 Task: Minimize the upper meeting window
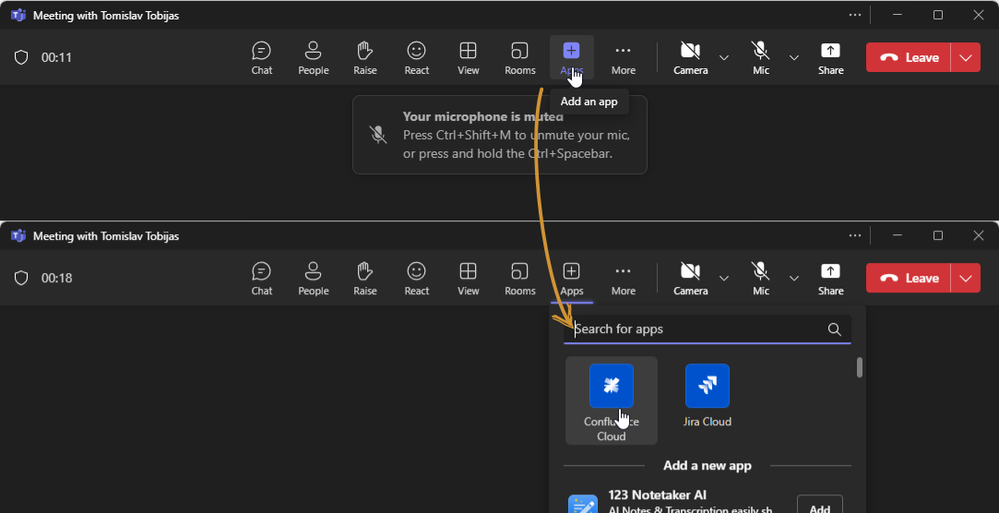click(897, 15)
